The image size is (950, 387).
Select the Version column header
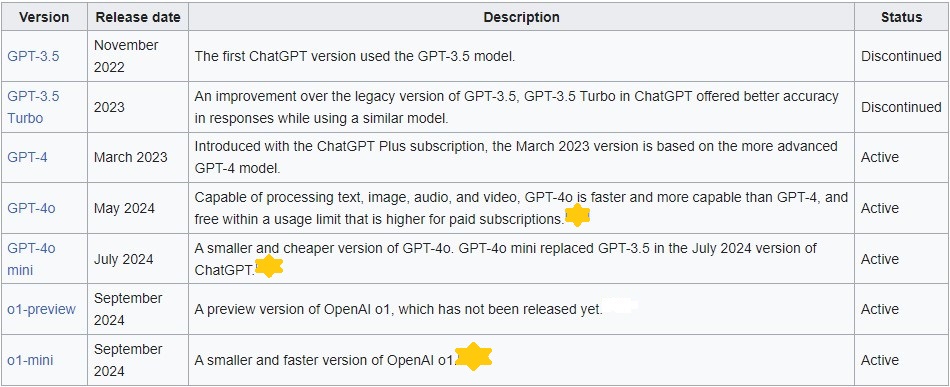pos(44,18)
